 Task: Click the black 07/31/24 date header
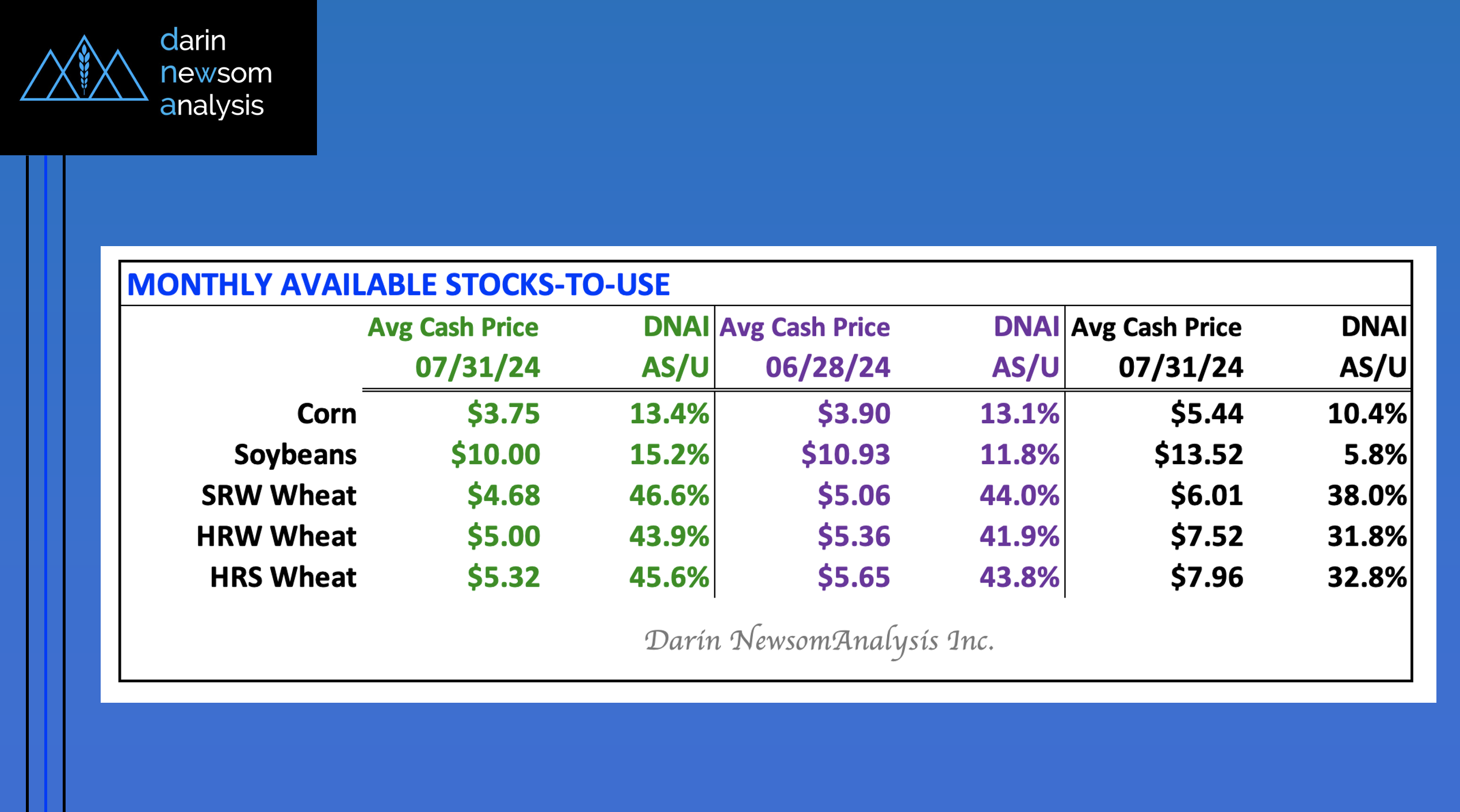point(1180,367)
